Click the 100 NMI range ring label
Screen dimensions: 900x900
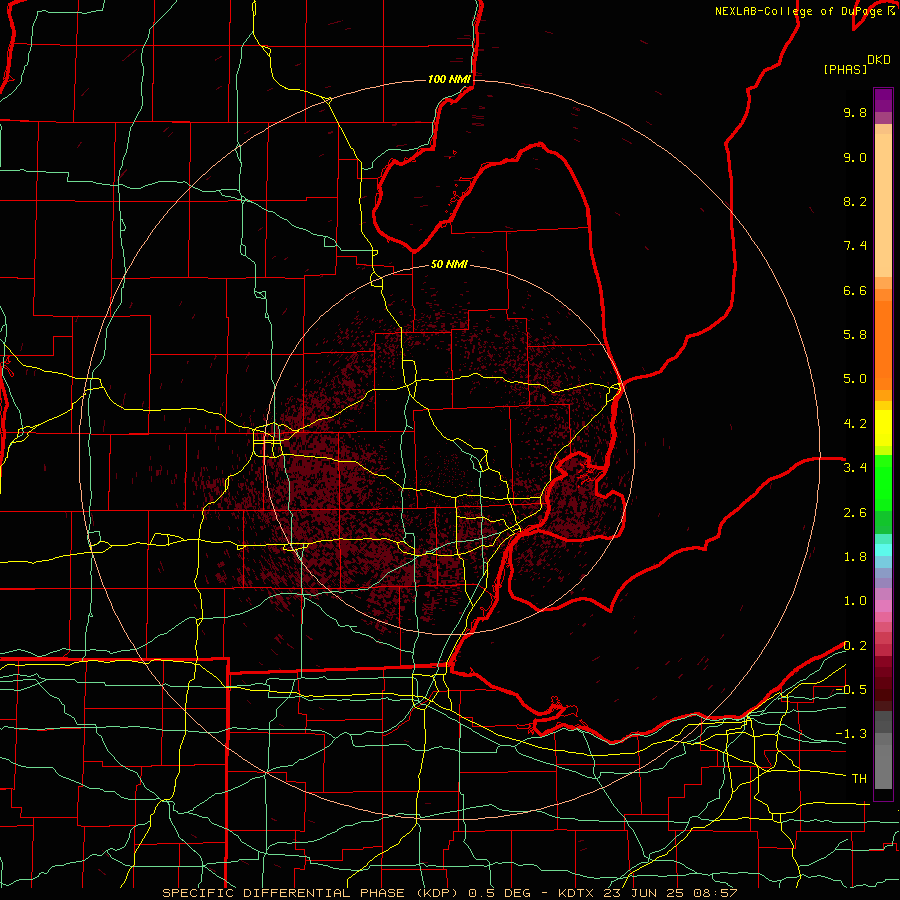(x=449, y=79)
